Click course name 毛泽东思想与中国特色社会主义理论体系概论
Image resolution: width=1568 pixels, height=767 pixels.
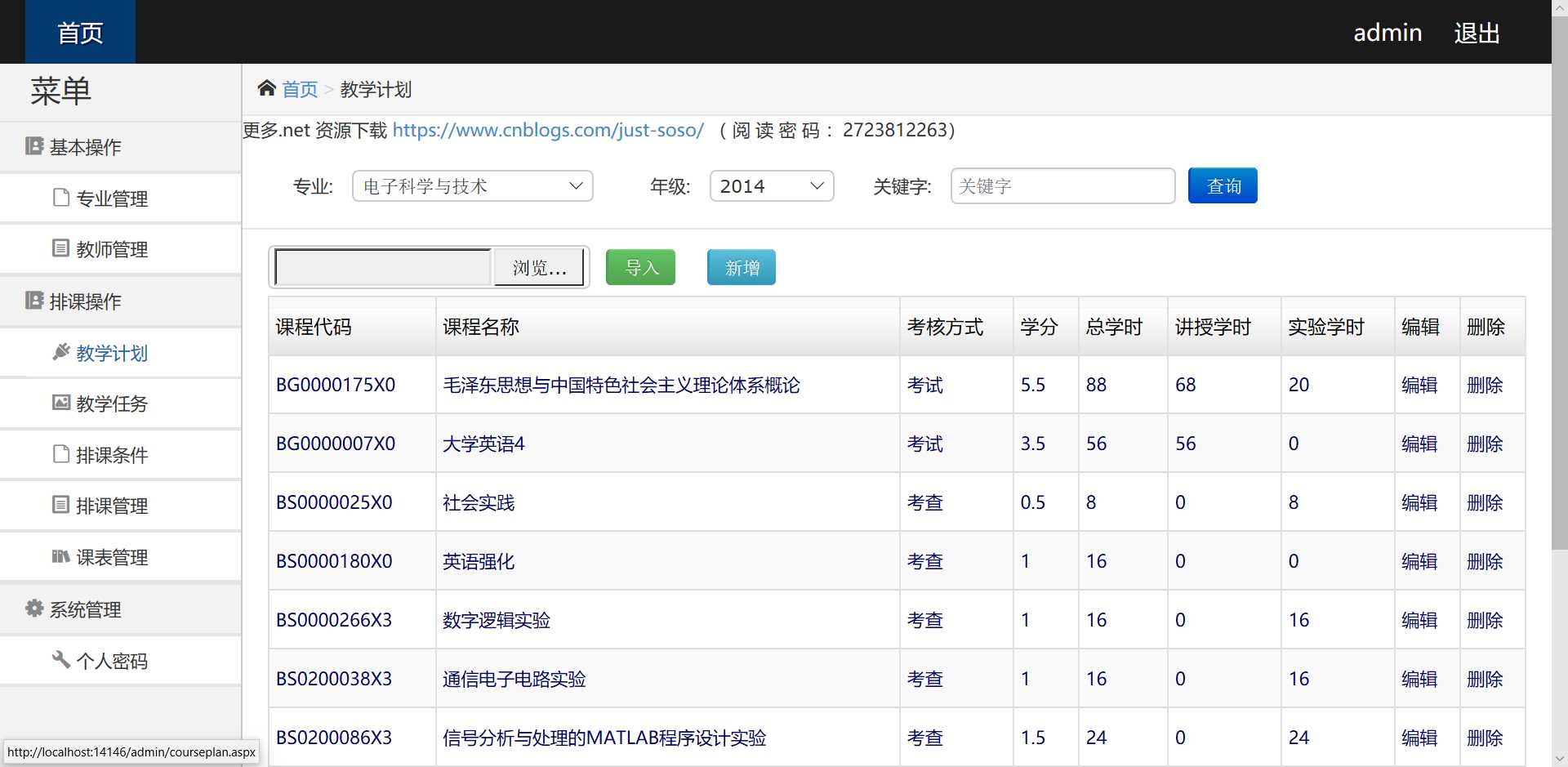pyautogui.click(x=621, y=385)
